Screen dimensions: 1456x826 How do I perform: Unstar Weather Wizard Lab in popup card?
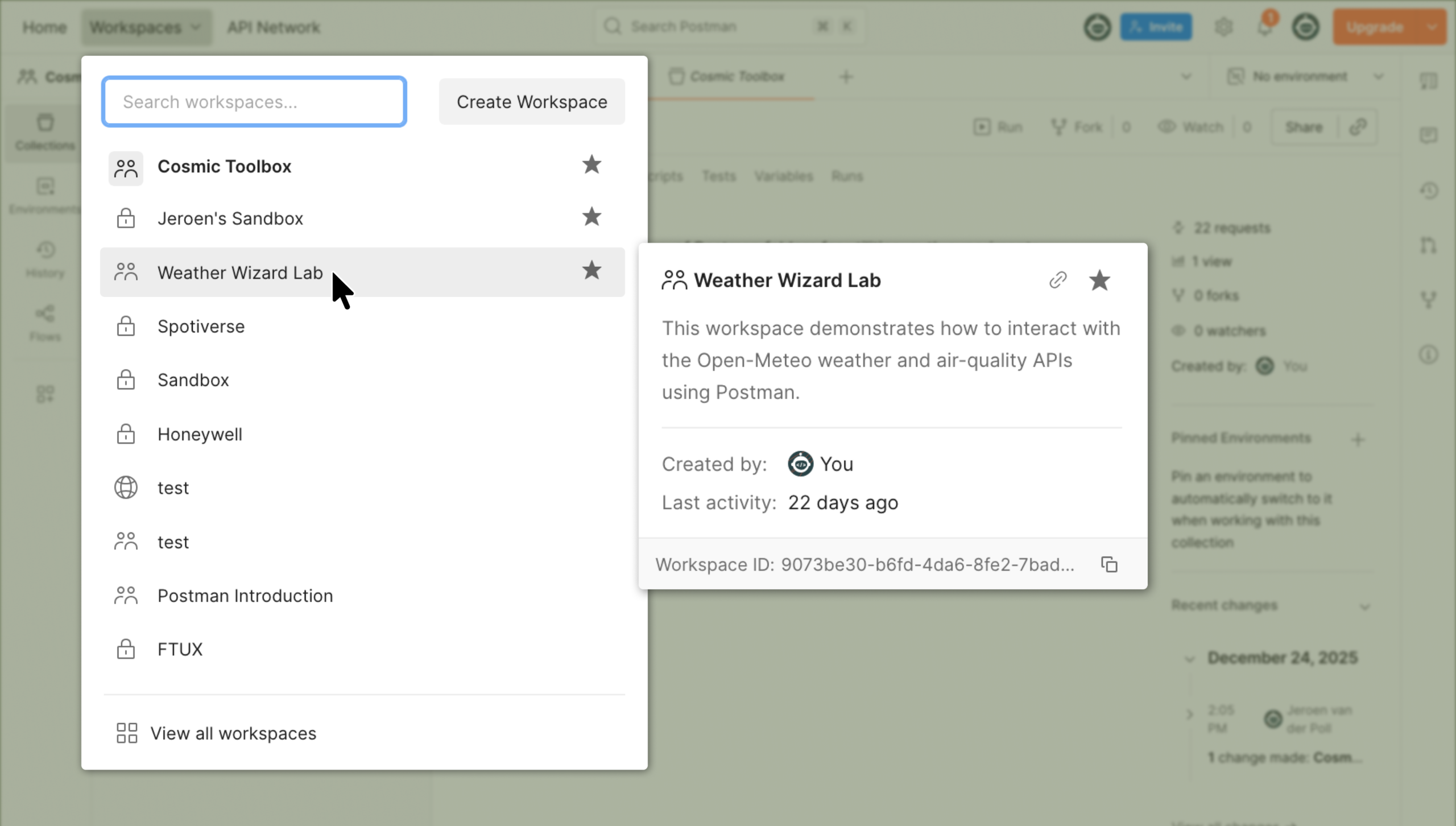tap(1099, 280)
